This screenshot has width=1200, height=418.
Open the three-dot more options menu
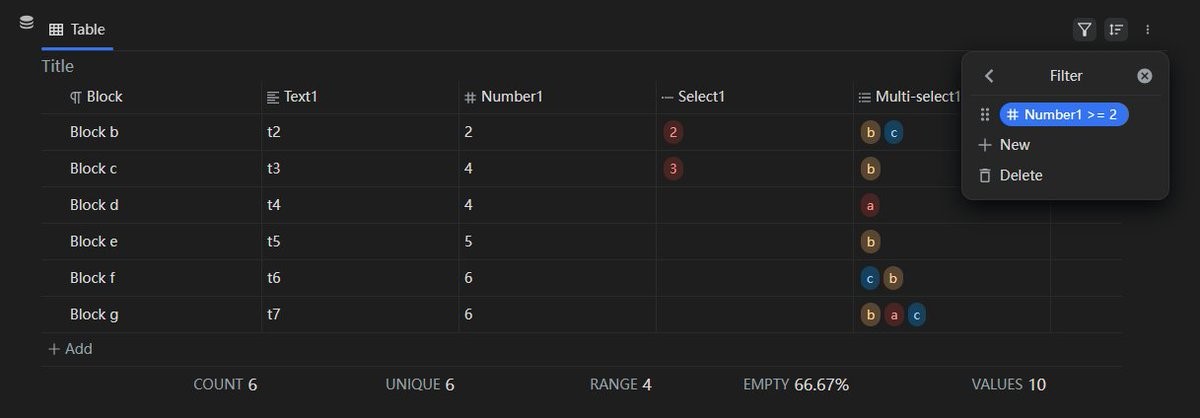click(1148, 30)
